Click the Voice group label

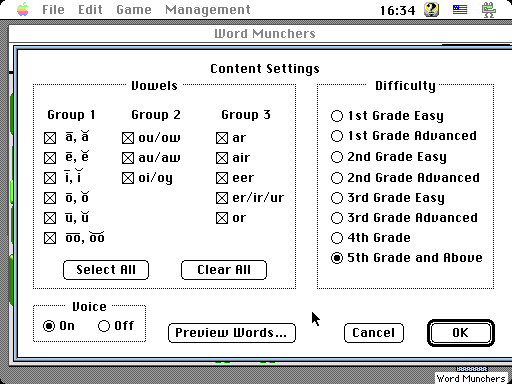click(x=89, y=307)
